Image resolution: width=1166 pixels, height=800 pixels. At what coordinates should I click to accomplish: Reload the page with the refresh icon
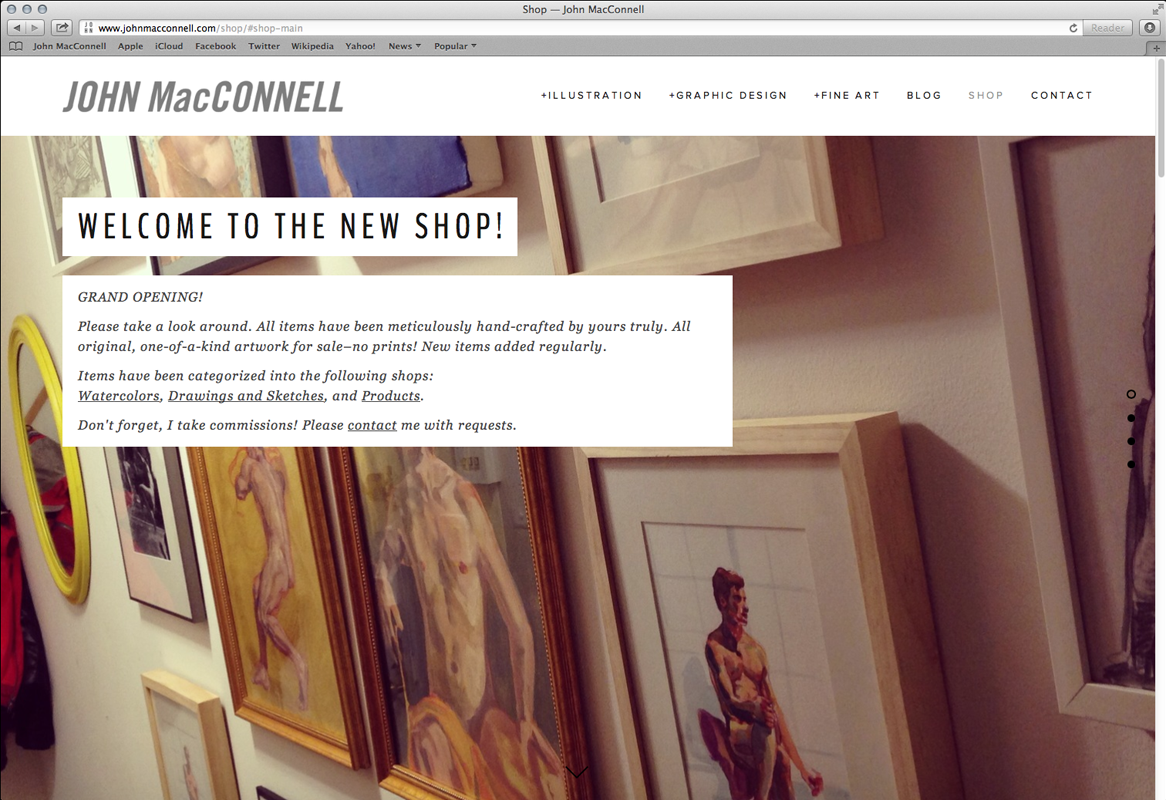[1073, 28]
